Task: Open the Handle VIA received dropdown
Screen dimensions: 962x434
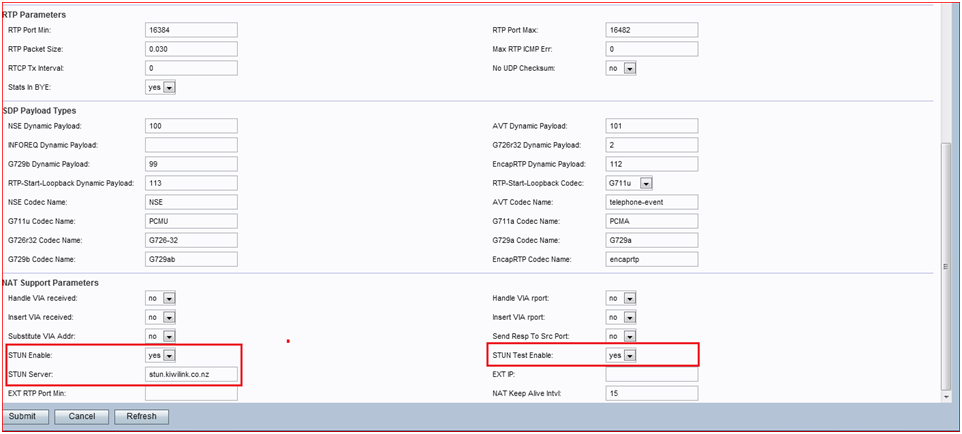Action: [161, 298]
